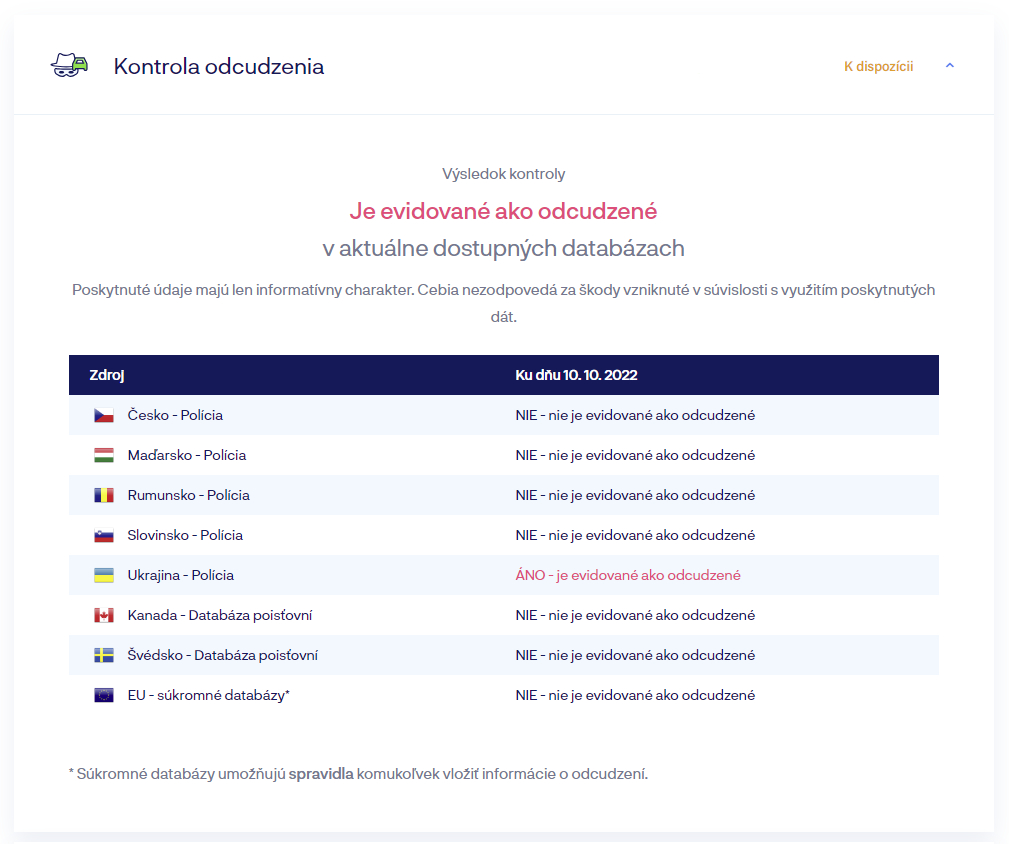The width and height of the screenshot is (1009, 844).
Task: Click the NIE result in the EU row
Action: coord(635,695)
